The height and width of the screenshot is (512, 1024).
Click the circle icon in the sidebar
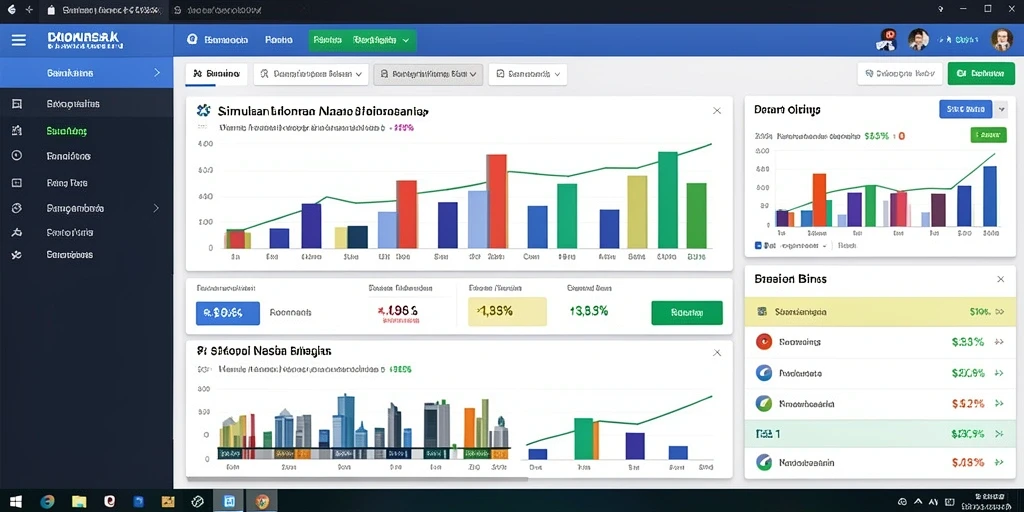tap(17, 155)
